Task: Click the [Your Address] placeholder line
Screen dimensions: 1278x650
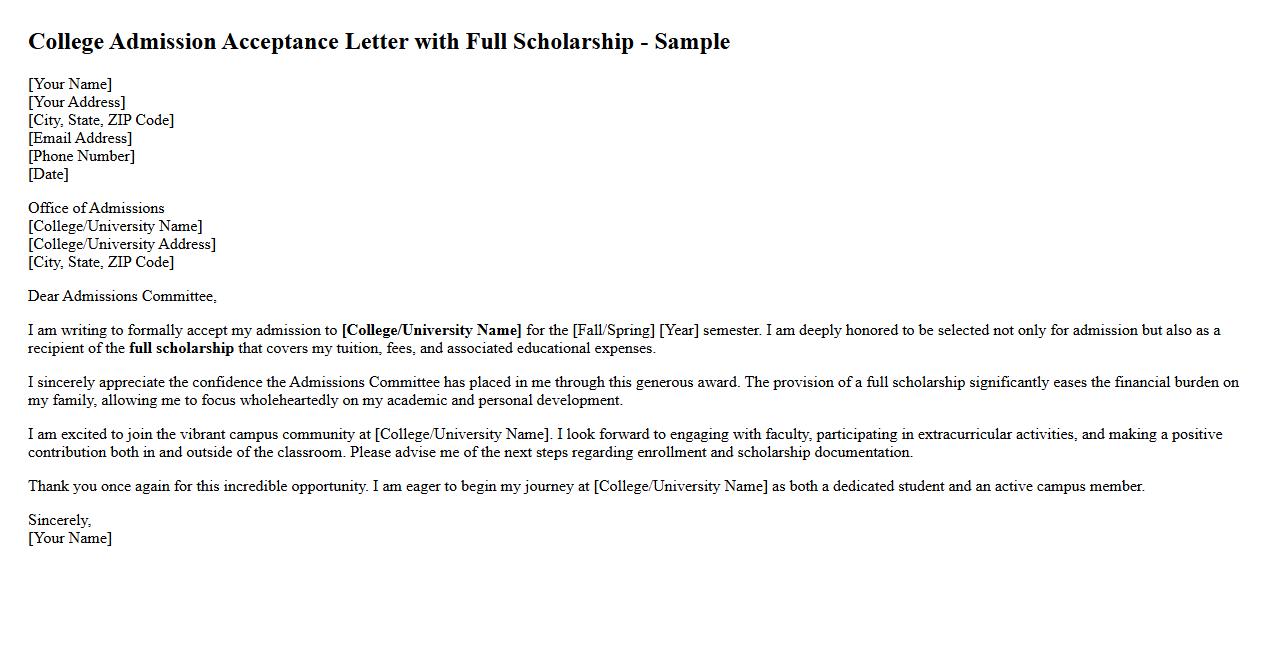Action: pos(76,102)
